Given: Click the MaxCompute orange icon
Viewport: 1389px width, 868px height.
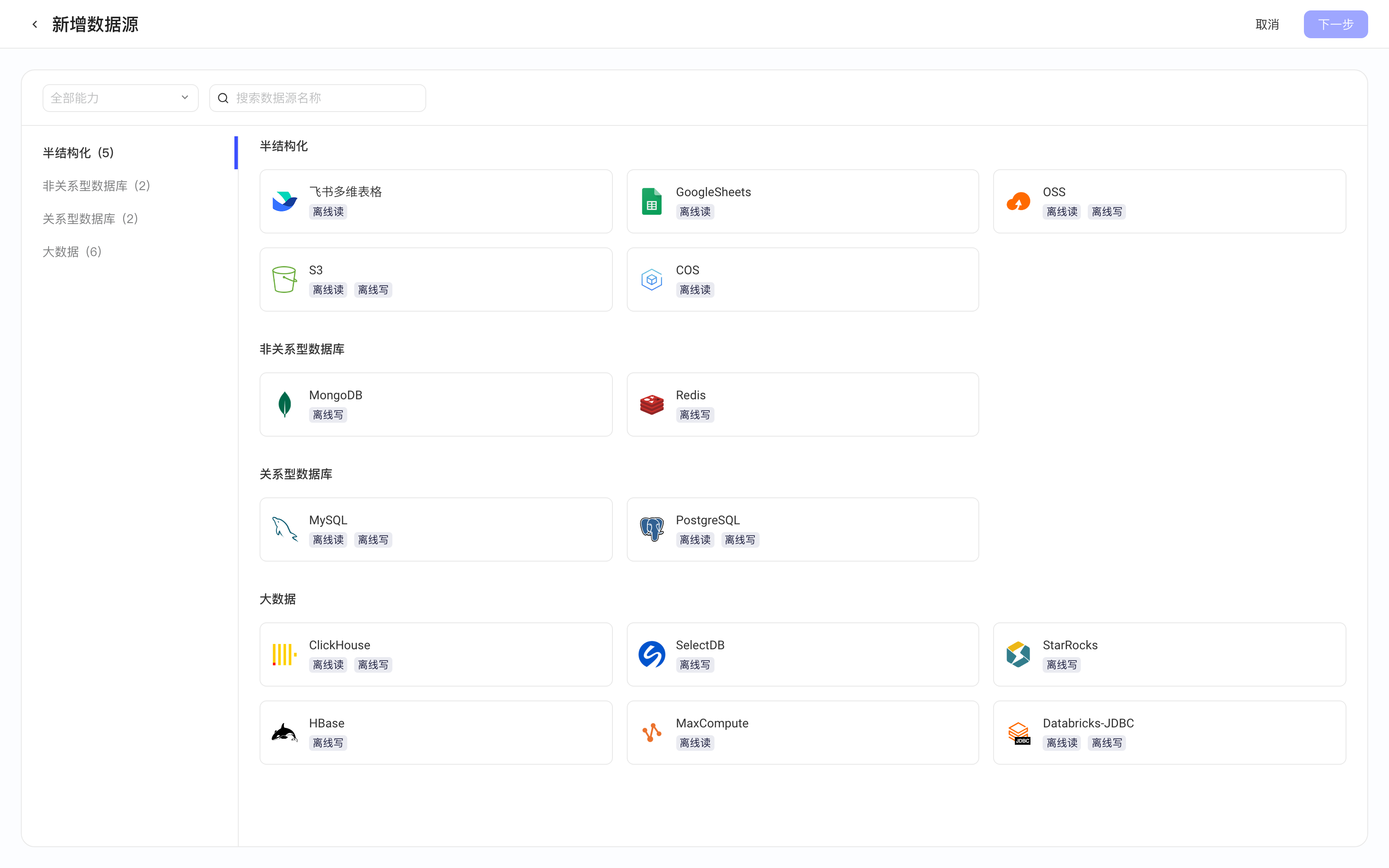Looking at the screenshot, I should 652,733.
